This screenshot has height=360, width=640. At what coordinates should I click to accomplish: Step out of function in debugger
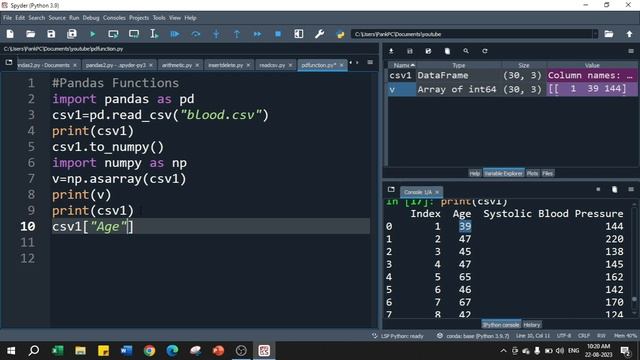click(237, 34)
